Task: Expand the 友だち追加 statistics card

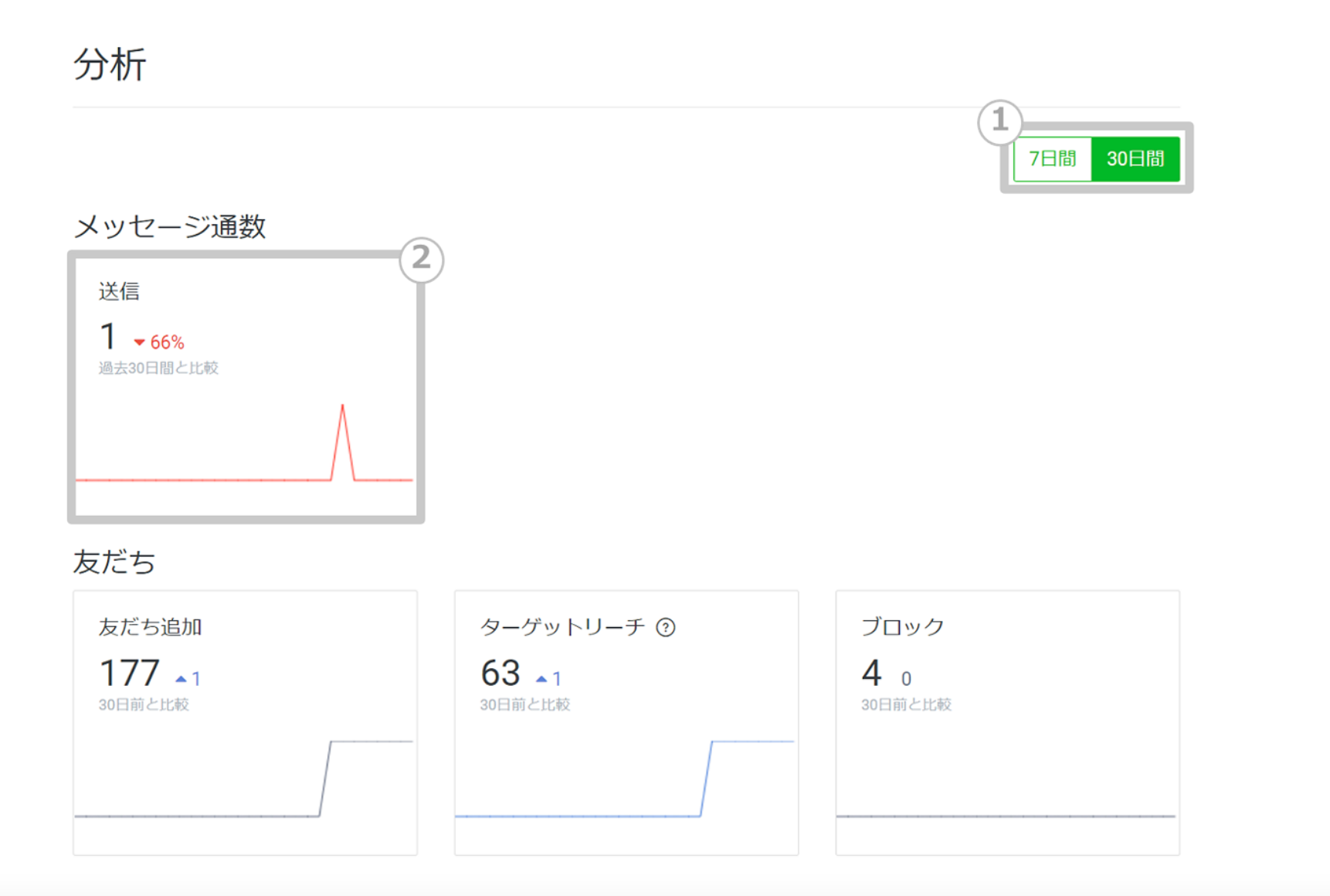Action: coord(246,722)
